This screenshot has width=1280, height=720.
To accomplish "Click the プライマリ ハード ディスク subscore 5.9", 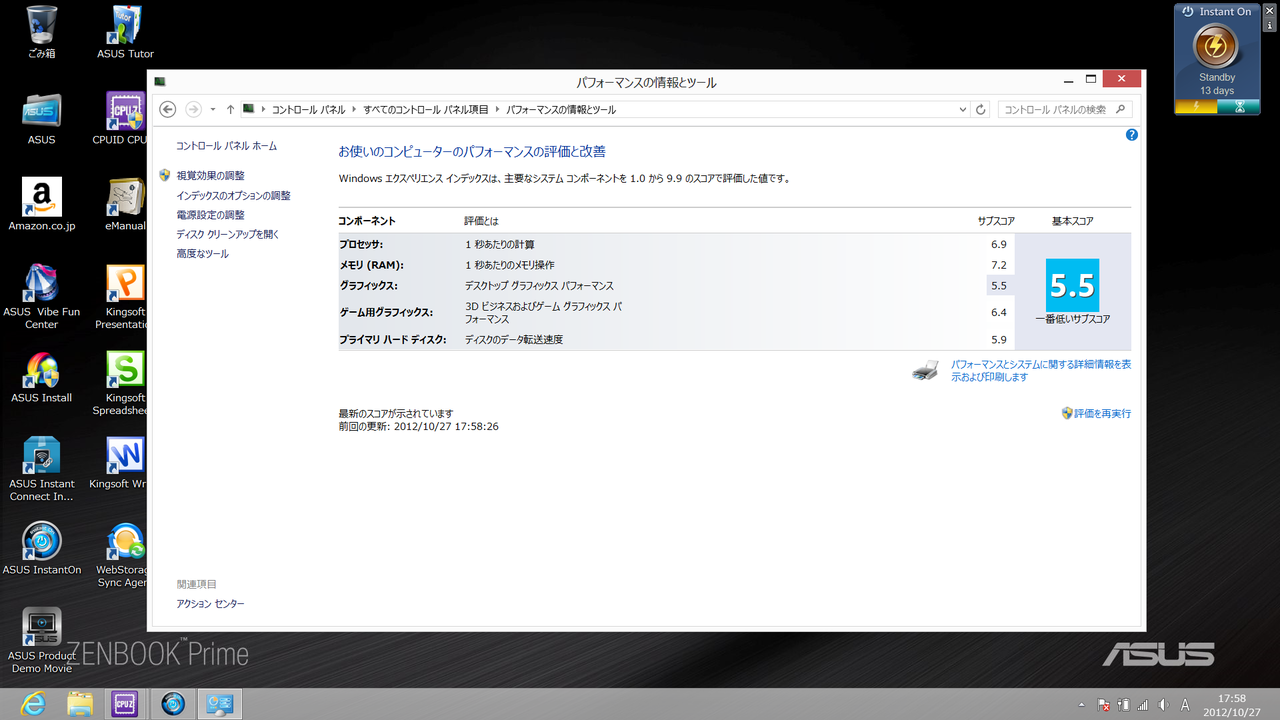I will tap(998, 340).
